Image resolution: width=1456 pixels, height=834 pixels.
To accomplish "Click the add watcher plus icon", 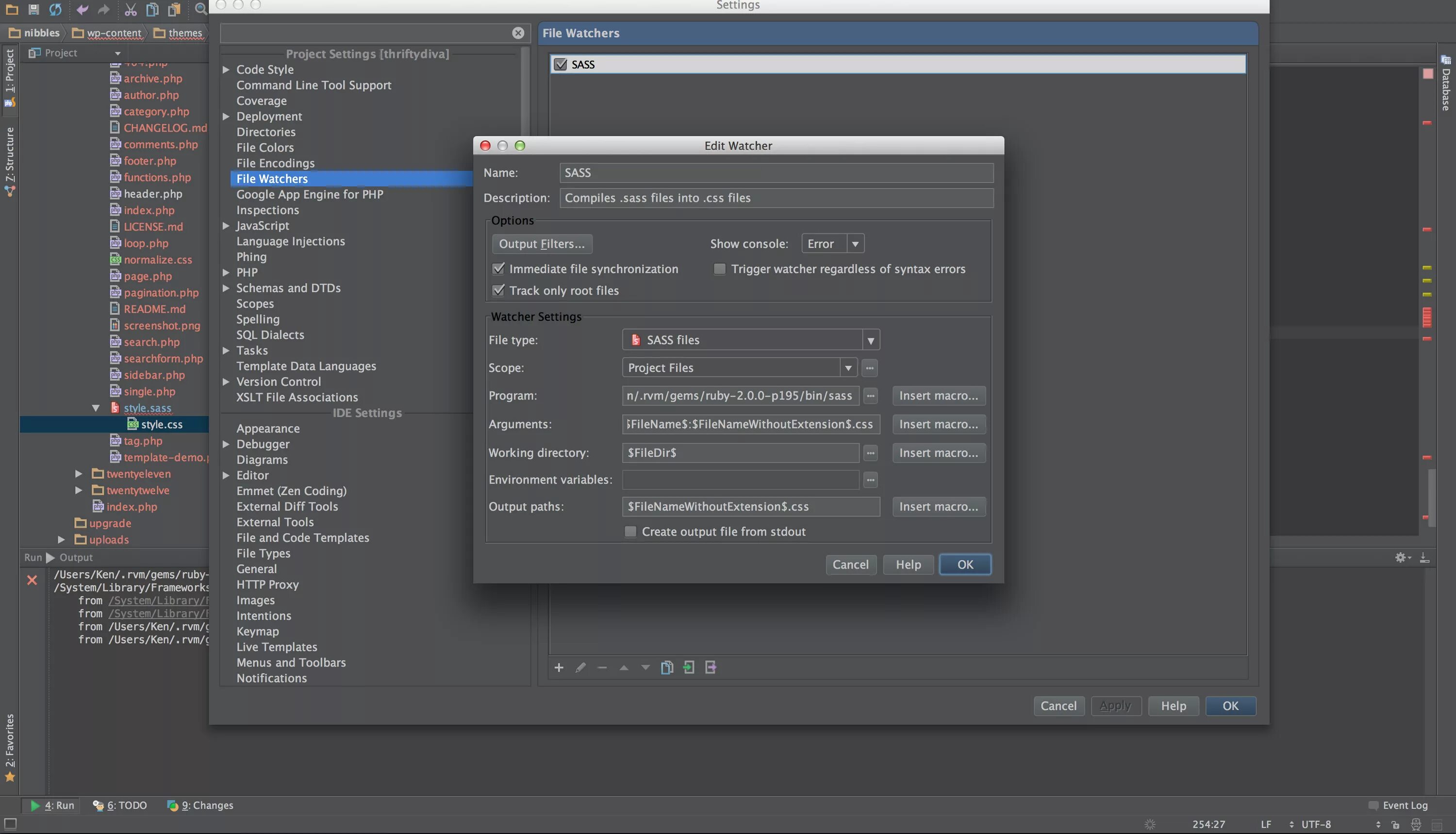I will coord(559,667).
